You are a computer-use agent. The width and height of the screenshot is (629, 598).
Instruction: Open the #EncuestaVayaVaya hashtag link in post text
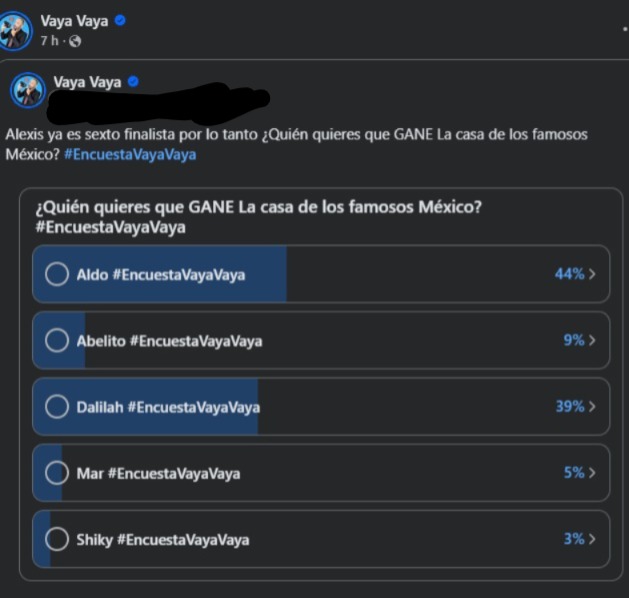coord(130,154)
